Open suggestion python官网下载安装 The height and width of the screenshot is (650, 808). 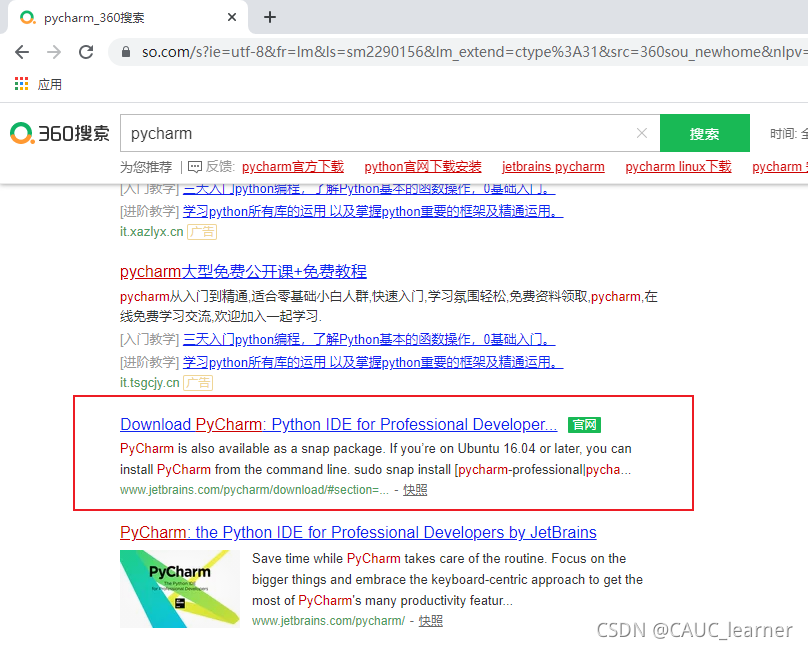(x=423, y=166)
